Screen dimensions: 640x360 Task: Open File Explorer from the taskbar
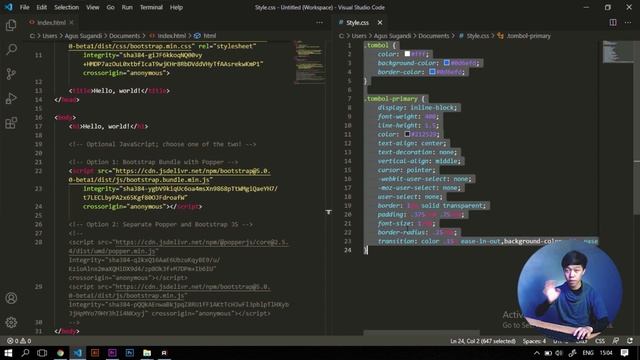[x=147, y=353]
